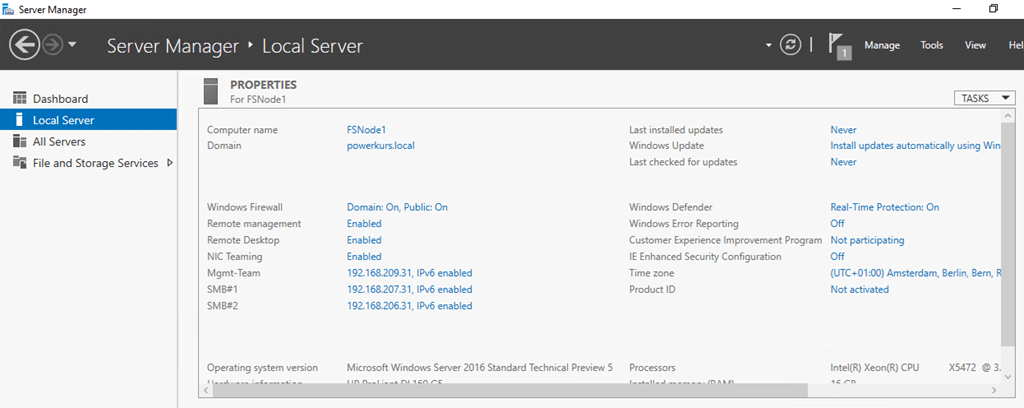This screenshot has width=1024, height=408.
Task: Click the powerkurs.local domain link
Action: click(381, 146)
